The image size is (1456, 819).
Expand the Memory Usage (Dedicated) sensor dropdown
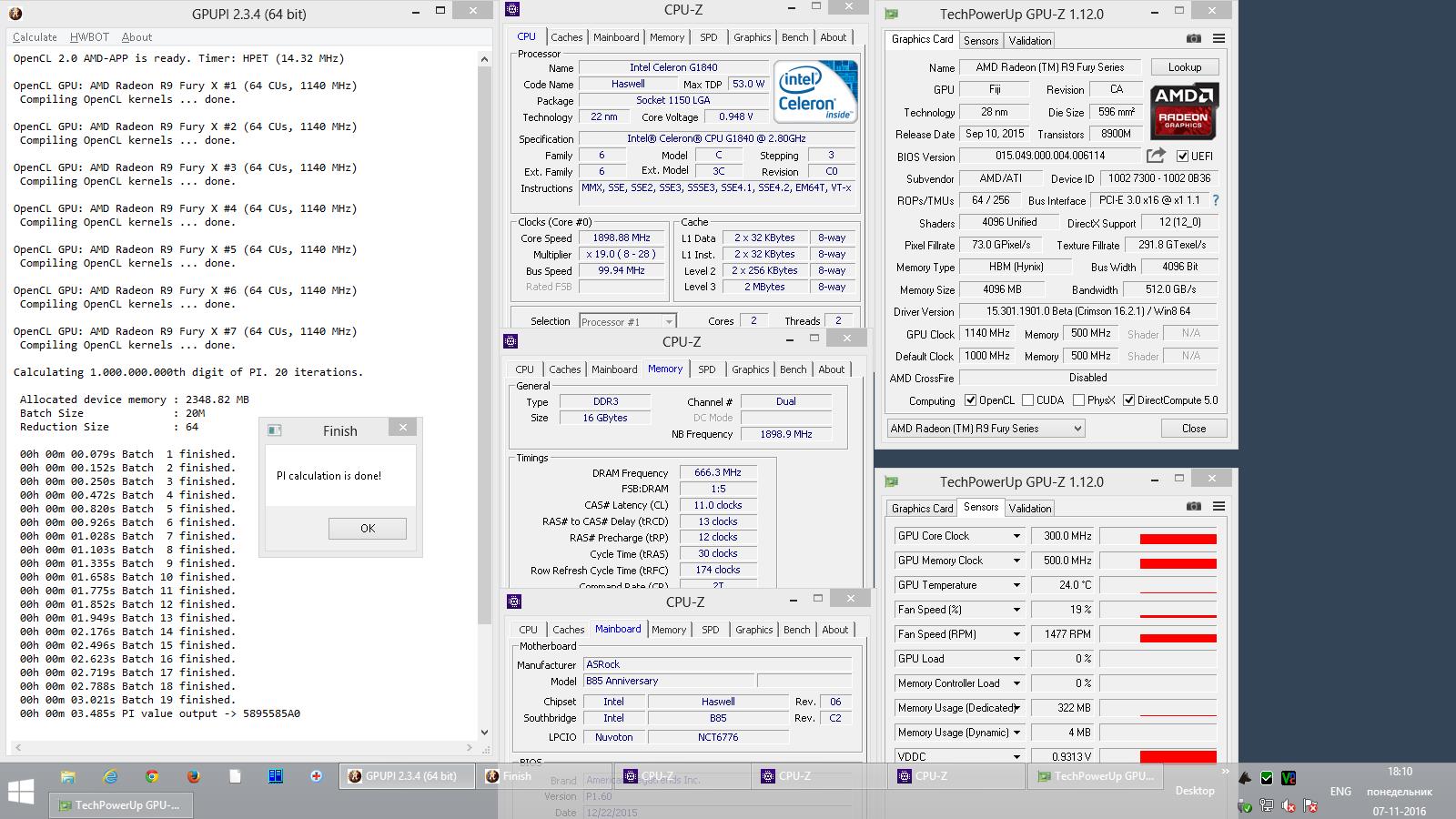coord(1016,708)
